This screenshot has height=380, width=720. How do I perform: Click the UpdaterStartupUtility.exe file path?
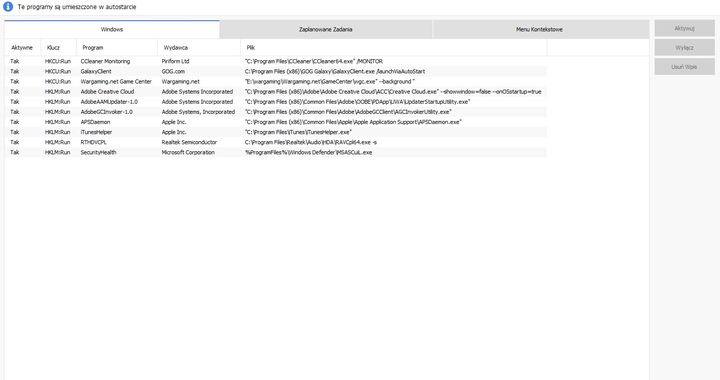click(358, 102)
